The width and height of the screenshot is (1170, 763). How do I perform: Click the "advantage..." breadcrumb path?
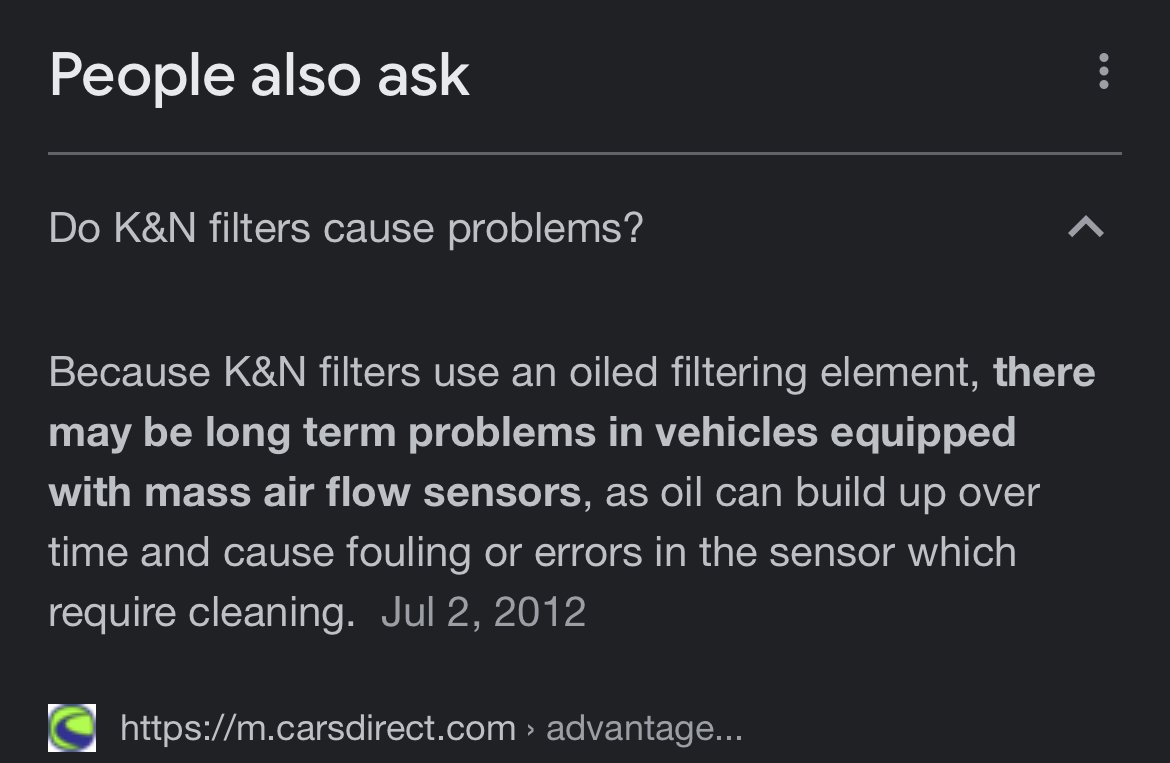coord(645,729)
